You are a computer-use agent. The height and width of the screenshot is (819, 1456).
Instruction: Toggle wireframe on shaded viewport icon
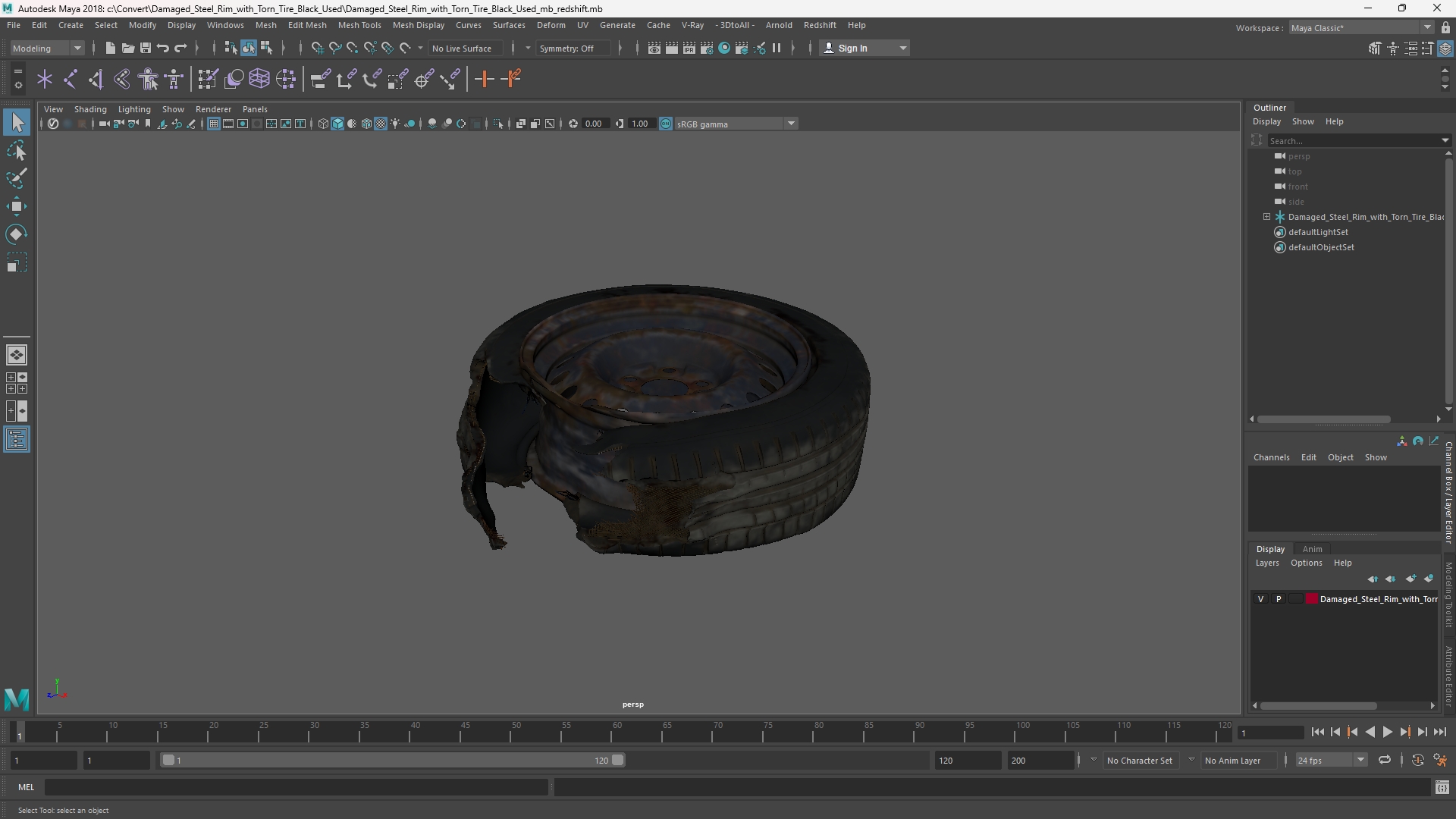(366, 124)
